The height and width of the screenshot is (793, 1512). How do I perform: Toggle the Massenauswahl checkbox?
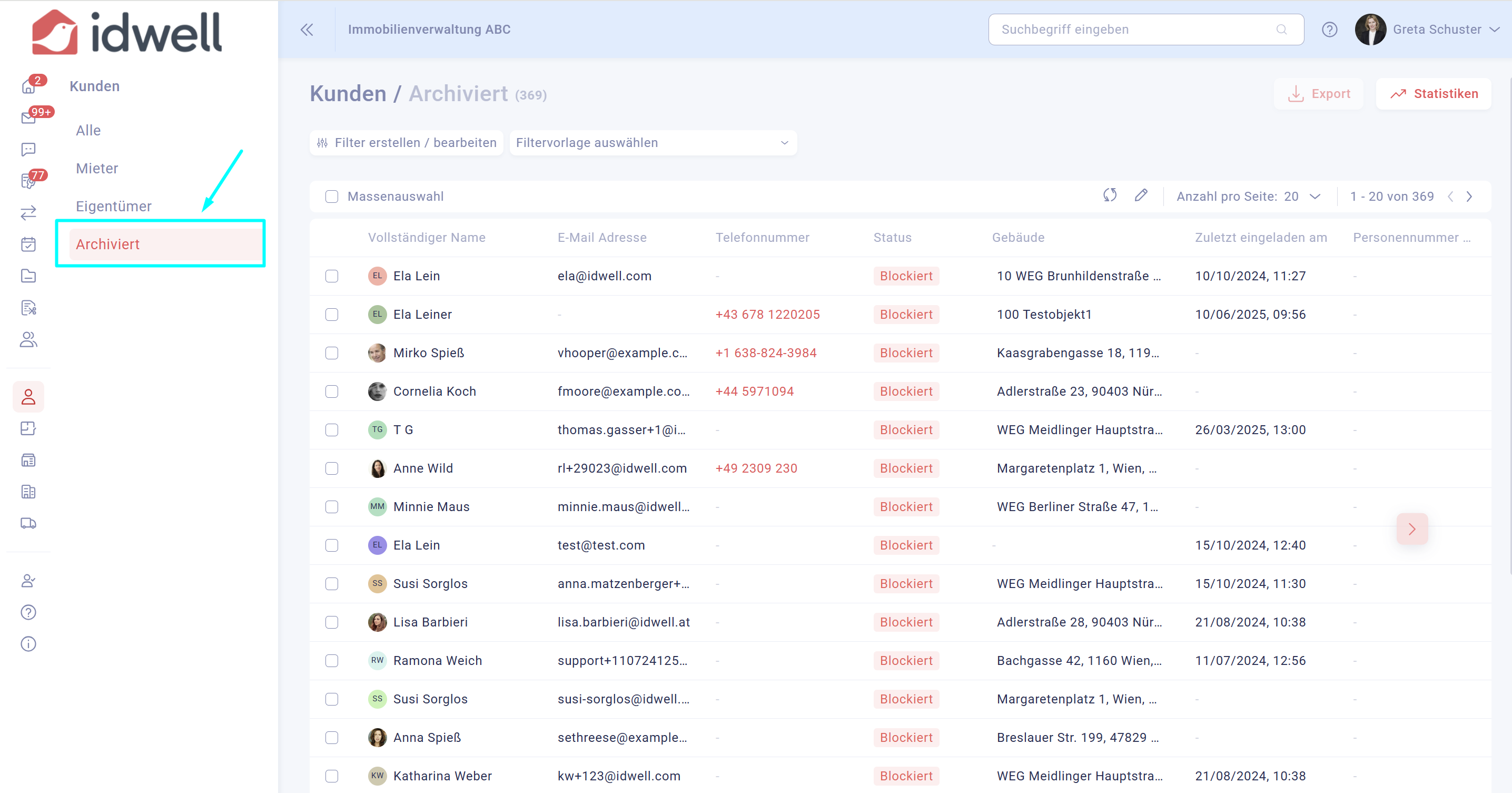(x=332, y=197)
